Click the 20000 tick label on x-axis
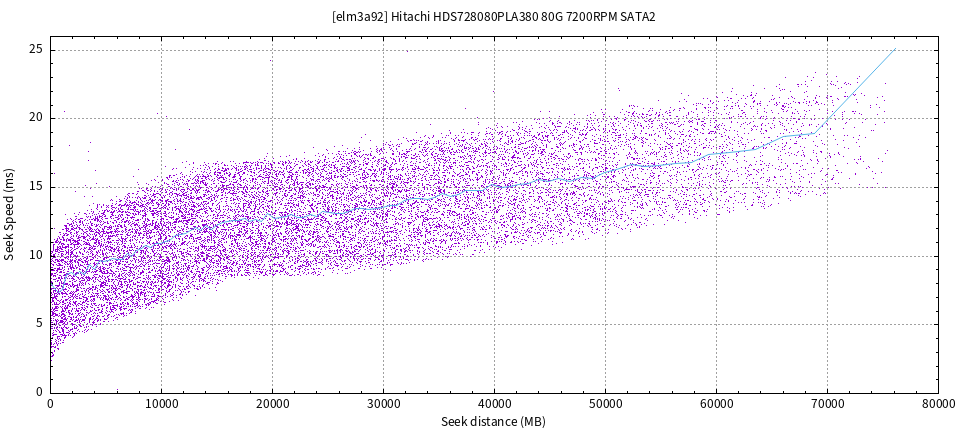This screenshot has width=960, height=432. [x=272, y=405]
